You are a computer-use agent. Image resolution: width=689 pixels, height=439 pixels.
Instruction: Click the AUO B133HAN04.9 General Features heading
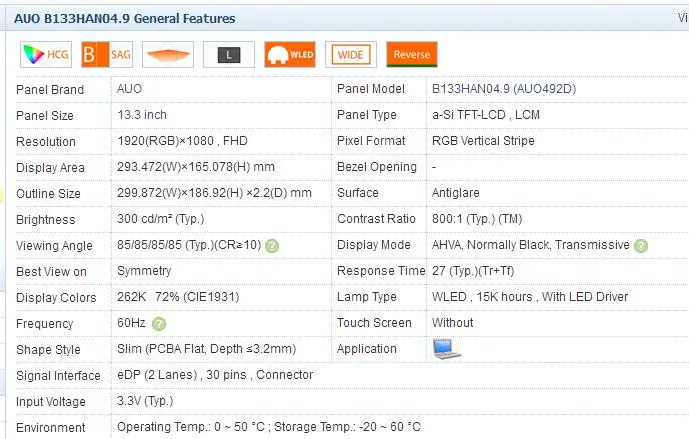click(x=125, y=18)
